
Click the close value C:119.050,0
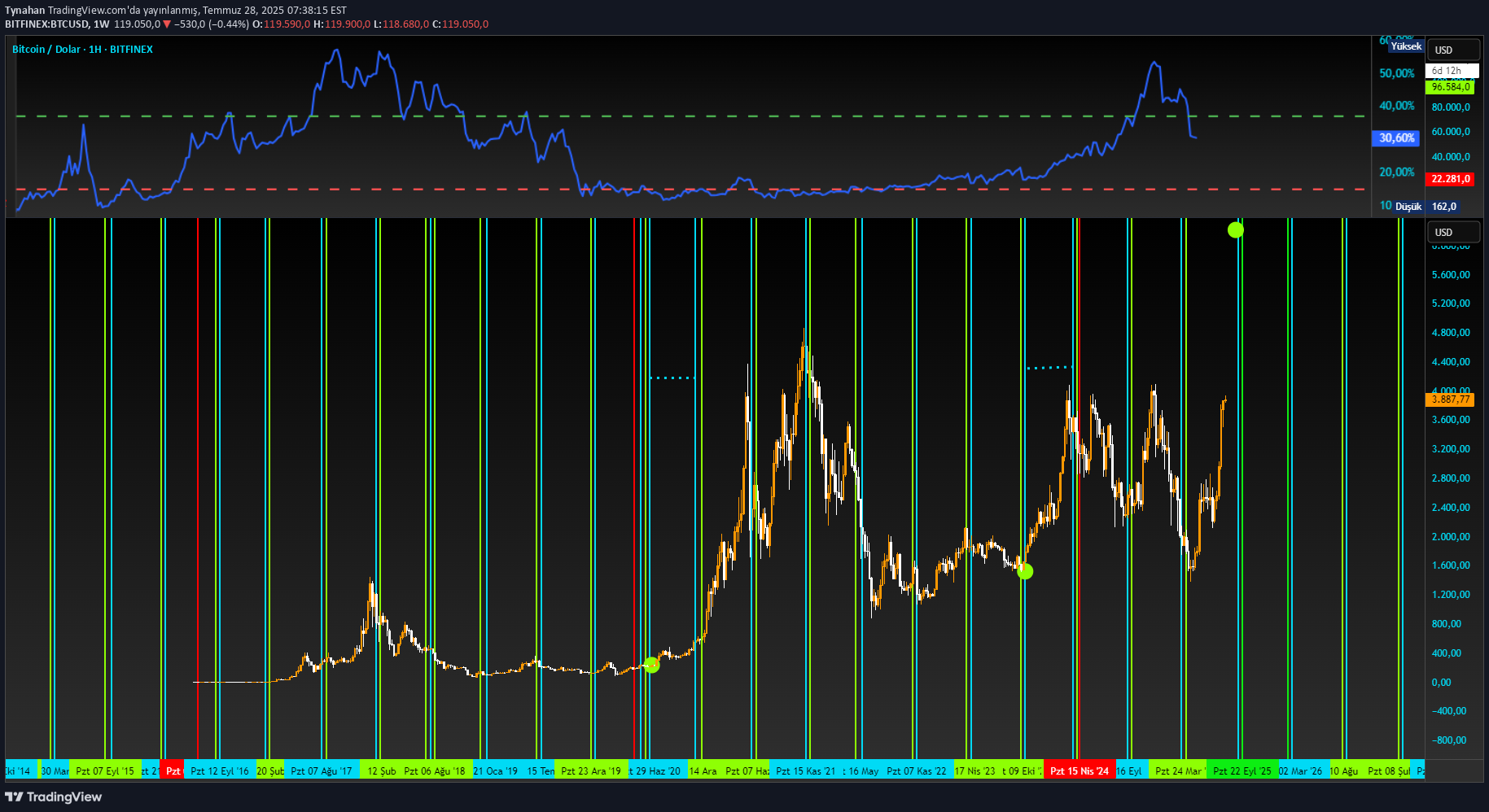(x=460, y=24)
